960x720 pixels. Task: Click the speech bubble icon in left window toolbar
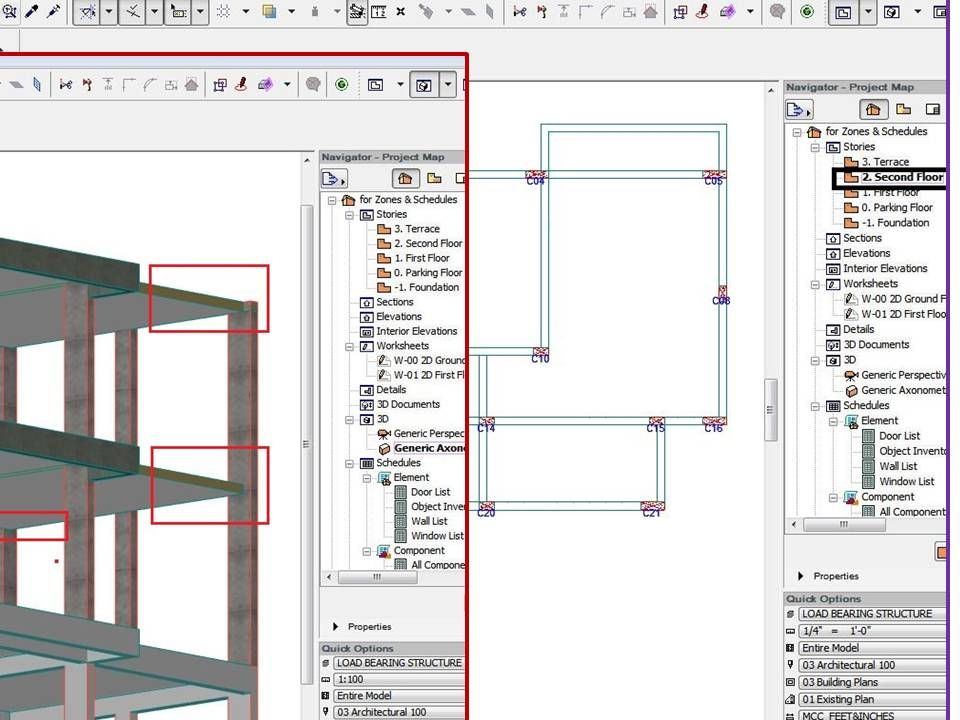[313, 84]
